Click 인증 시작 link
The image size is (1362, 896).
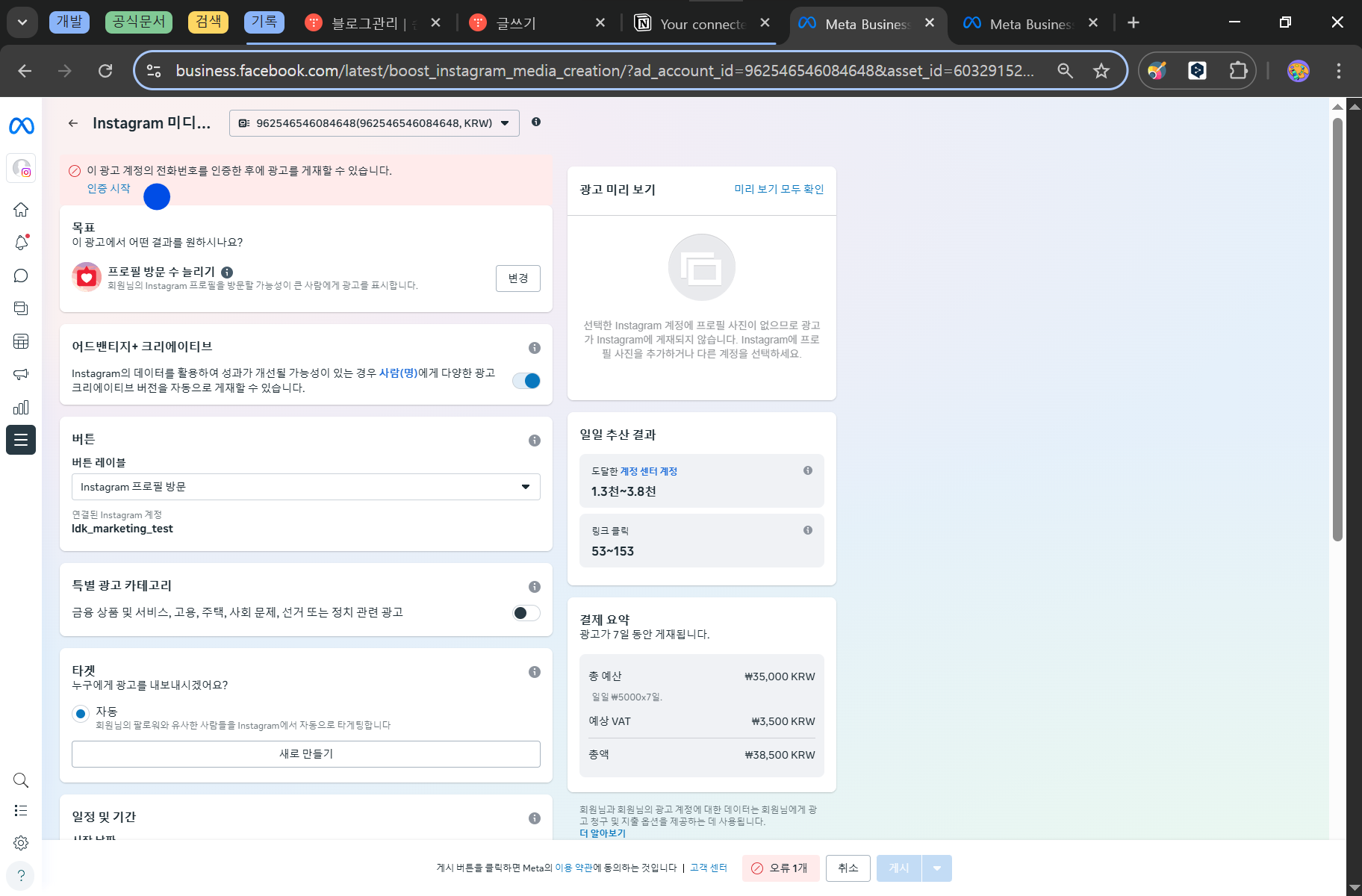click(108, 189)
